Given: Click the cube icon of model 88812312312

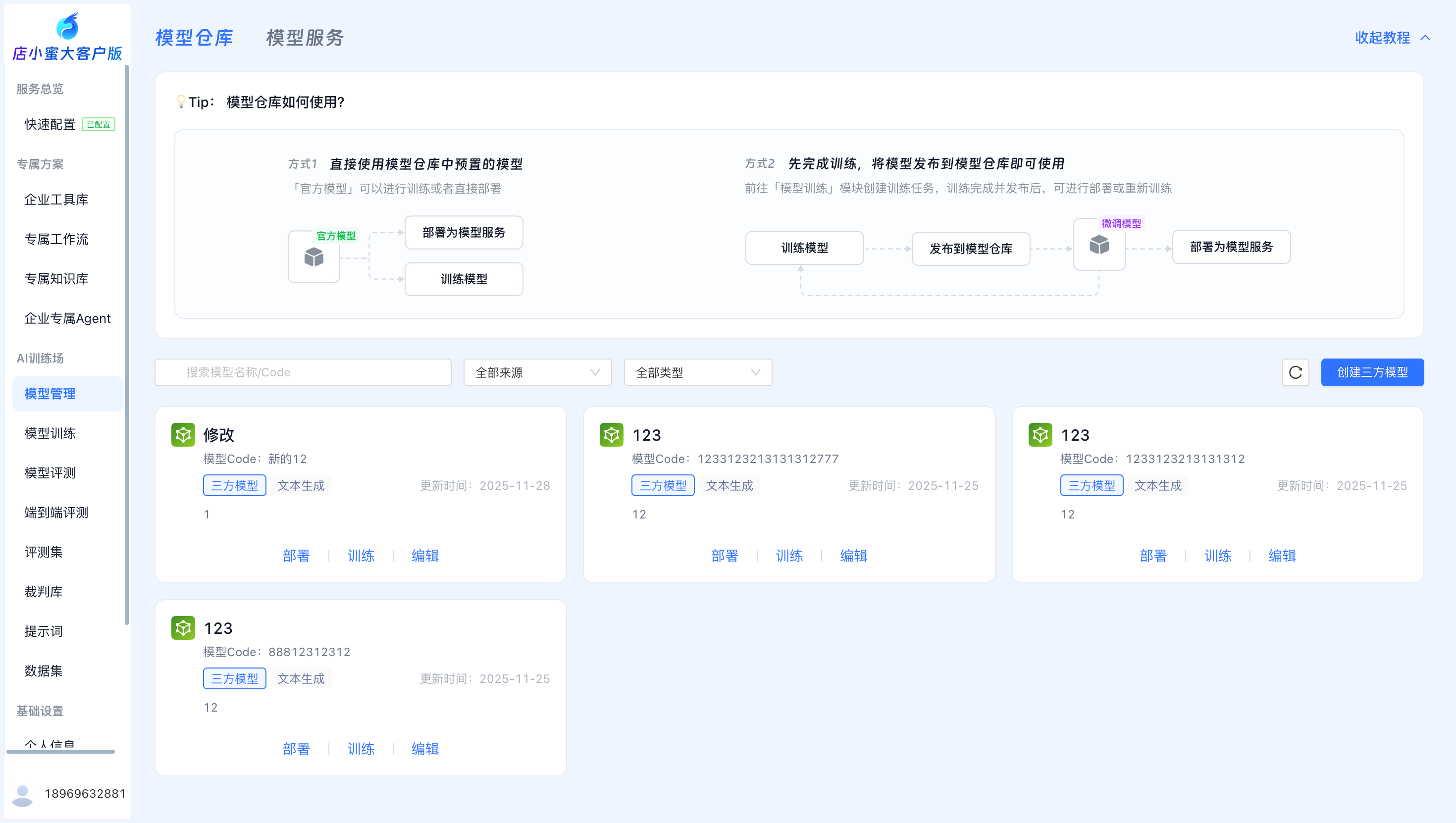Looking at the screenshot, I should [183, 628].
